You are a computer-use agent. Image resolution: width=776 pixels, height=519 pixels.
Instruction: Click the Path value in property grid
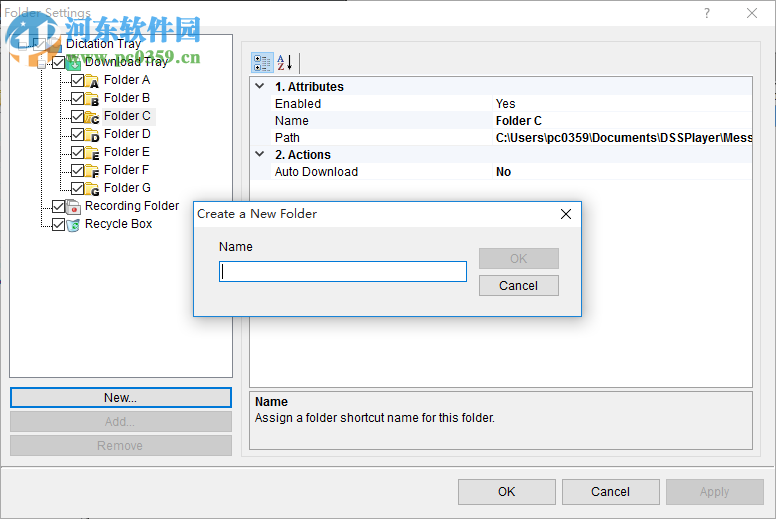pos(623,138)
